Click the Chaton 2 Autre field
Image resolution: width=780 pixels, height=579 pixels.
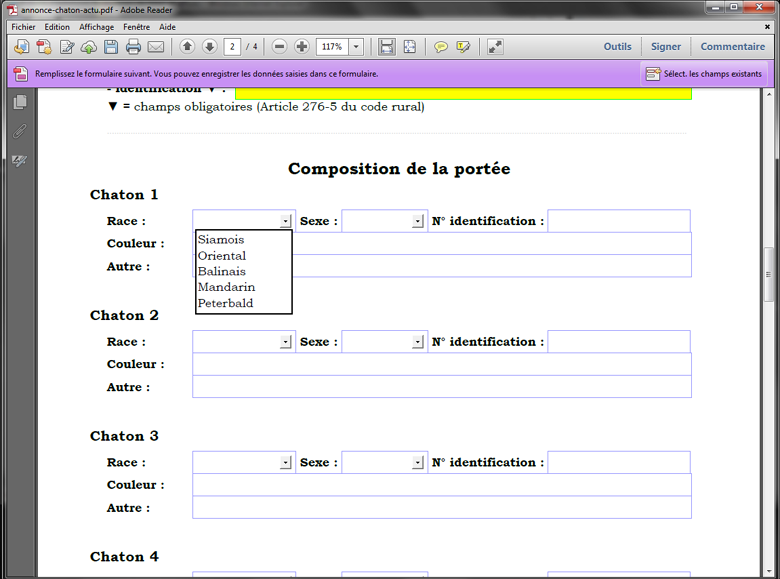pos(442,386)
